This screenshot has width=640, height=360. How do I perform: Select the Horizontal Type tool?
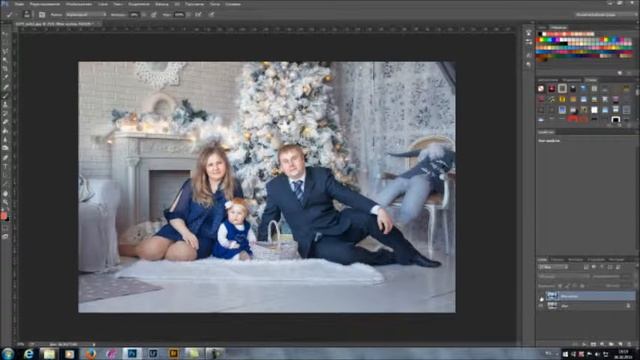tap(5, 166)
